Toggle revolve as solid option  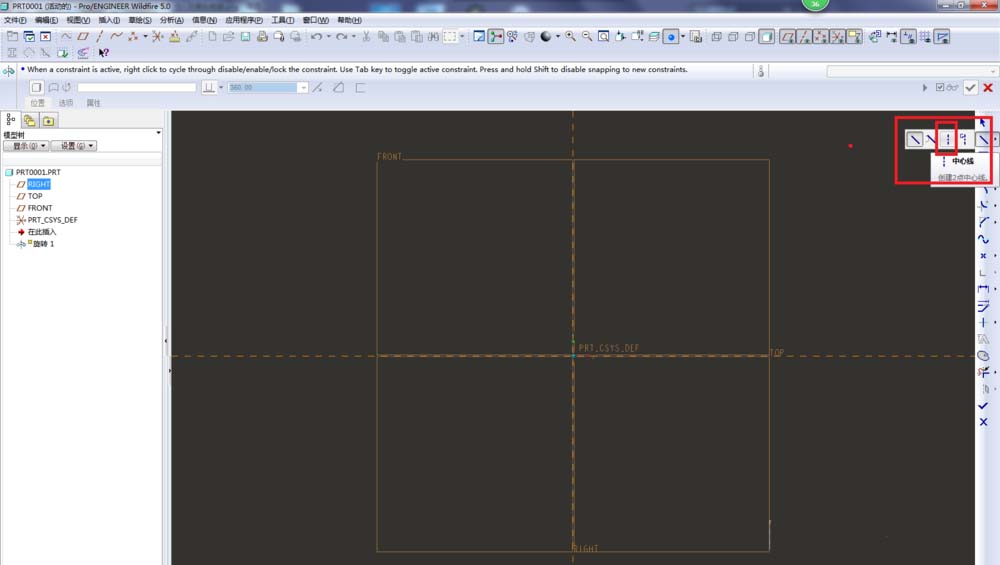pyautogui.click(x=37, y=88)
